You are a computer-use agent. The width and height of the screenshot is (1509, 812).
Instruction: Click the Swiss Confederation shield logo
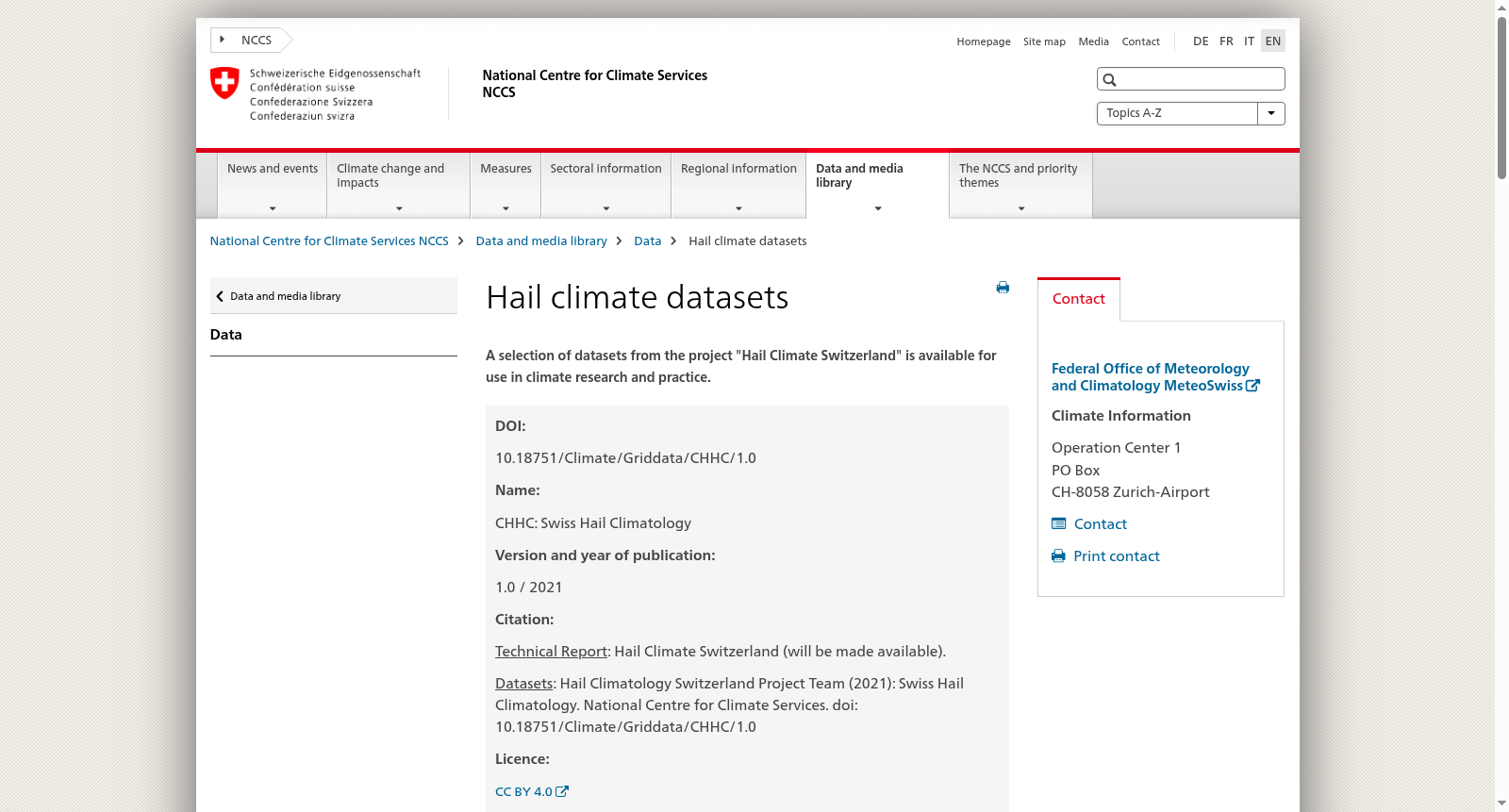224,83
